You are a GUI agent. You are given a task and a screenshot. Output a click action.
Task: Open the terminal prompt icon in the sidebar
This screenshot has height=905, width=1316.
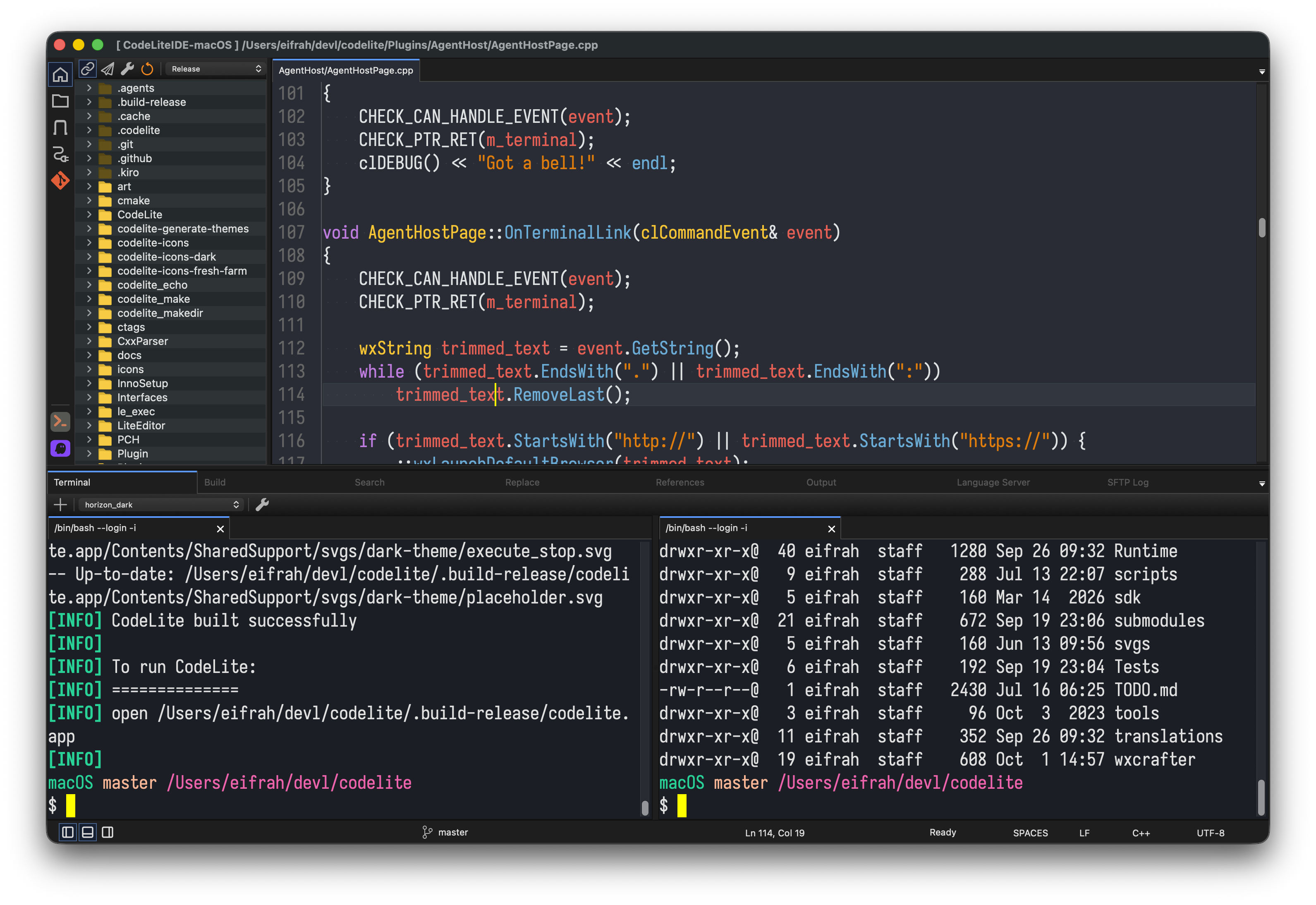coord(60,421)
